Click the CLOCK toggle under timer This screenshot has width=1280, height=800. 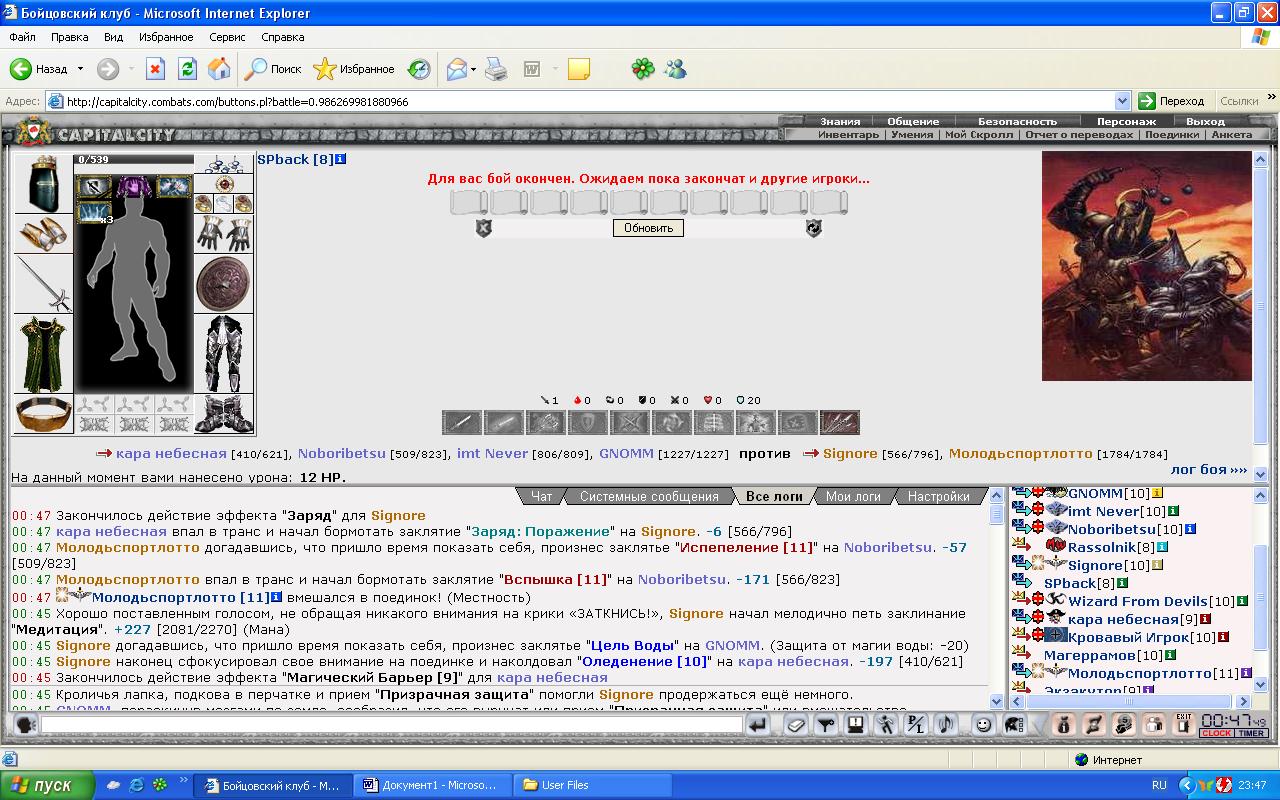[x=1216, y=733]
